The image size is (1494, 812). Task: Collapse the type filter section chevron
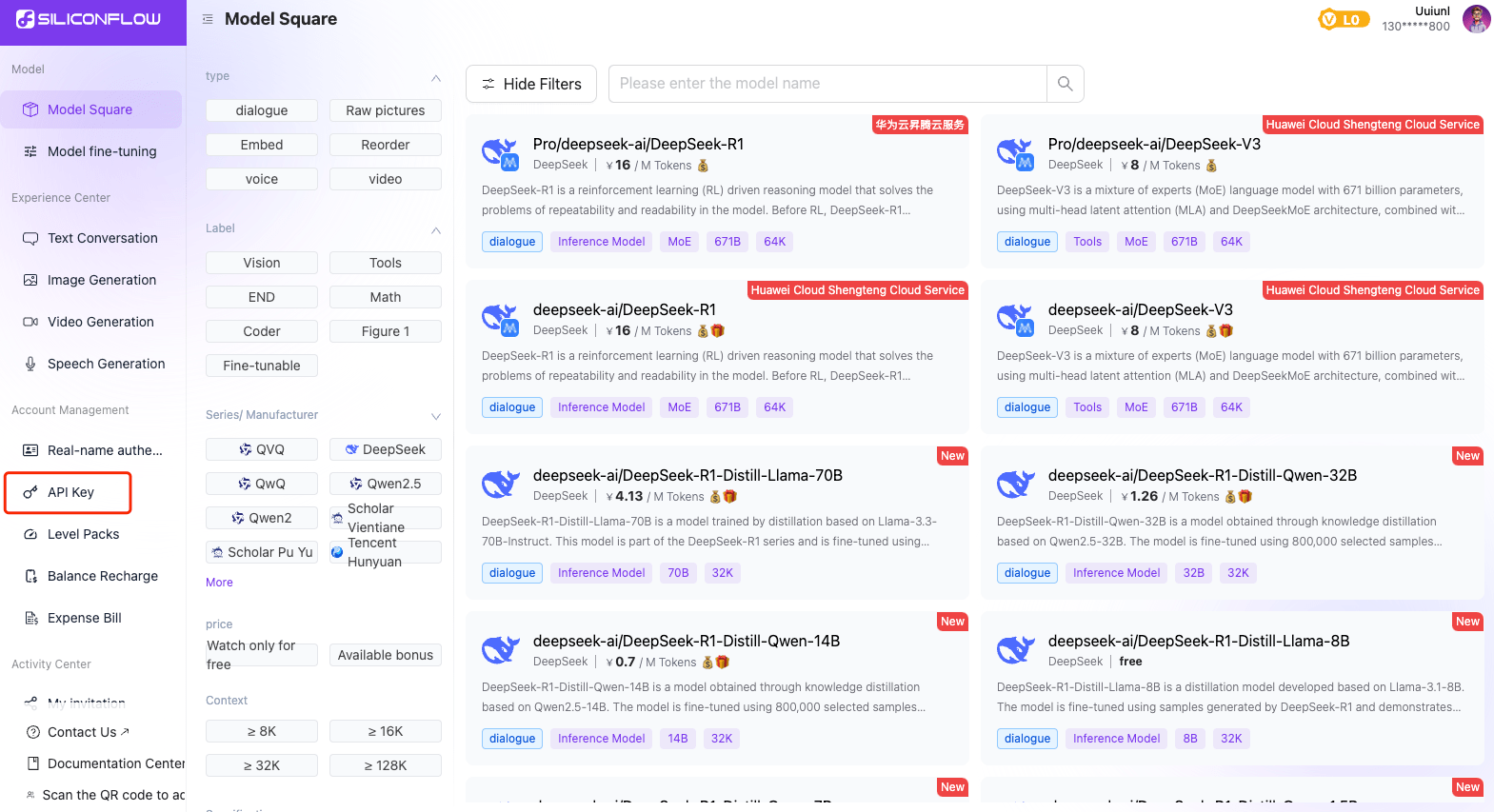tap(436, 78)
